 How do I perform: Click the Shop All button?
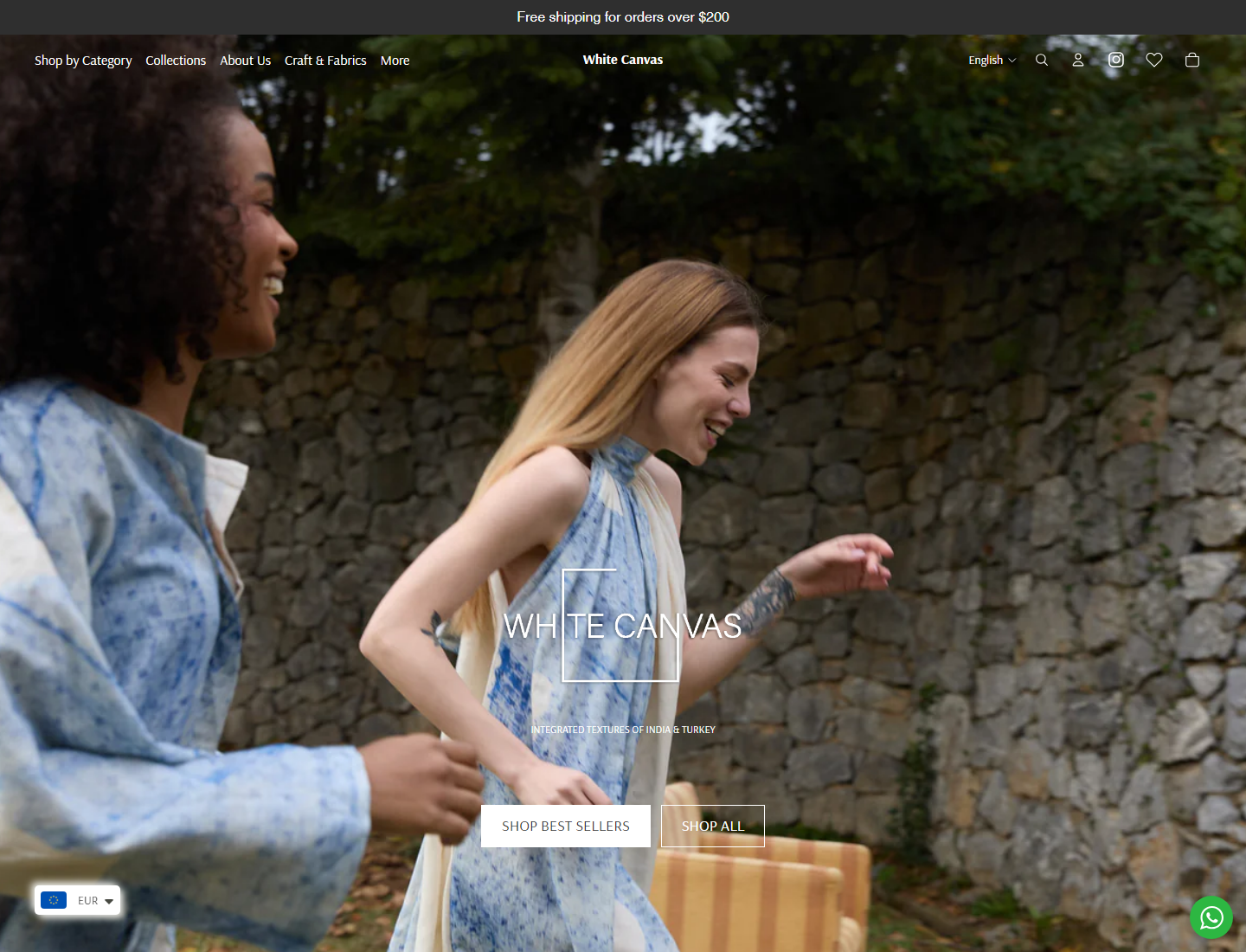(713, 827)
